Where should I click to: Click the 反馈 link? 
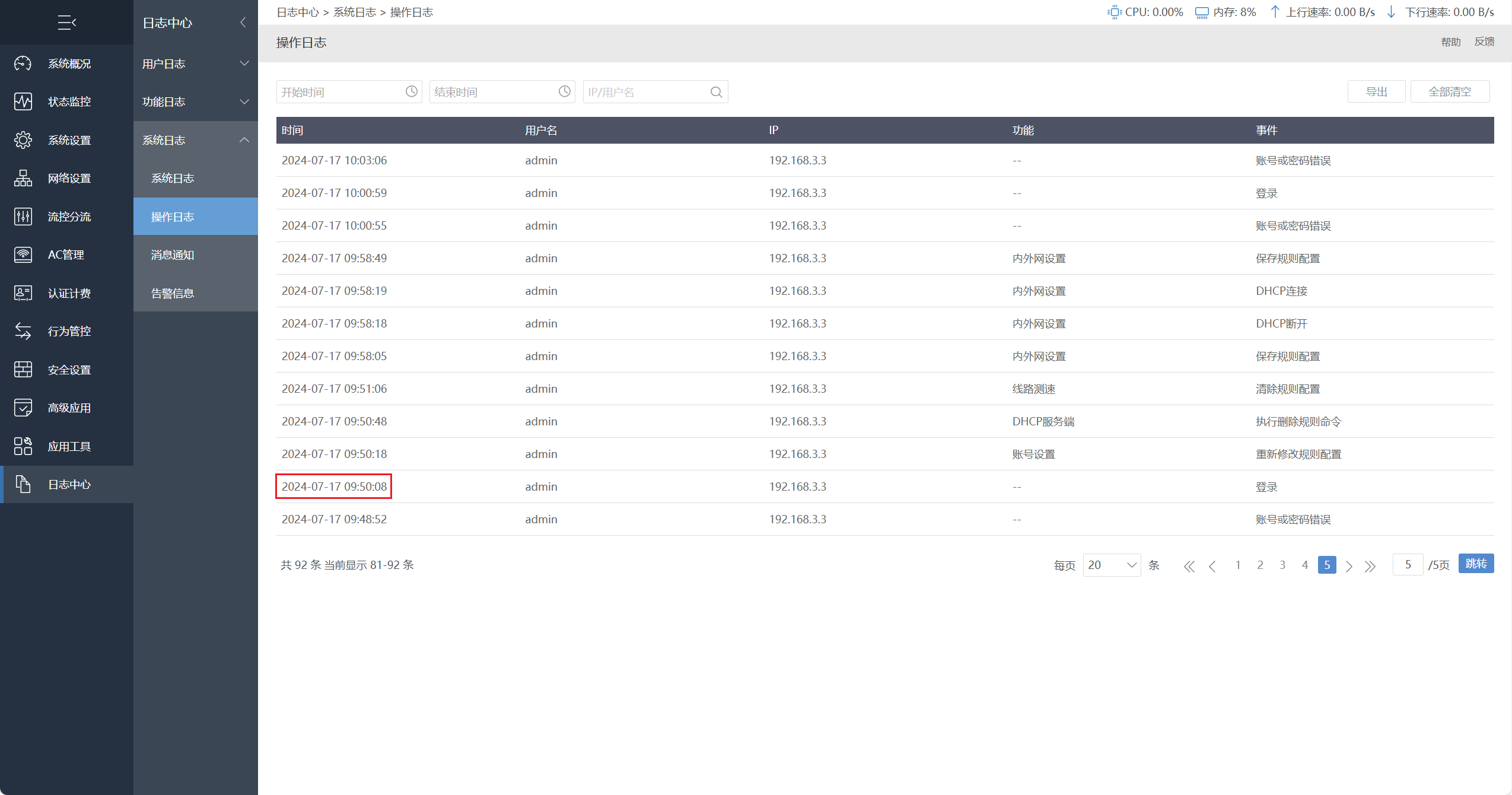tap(1484, 42)
